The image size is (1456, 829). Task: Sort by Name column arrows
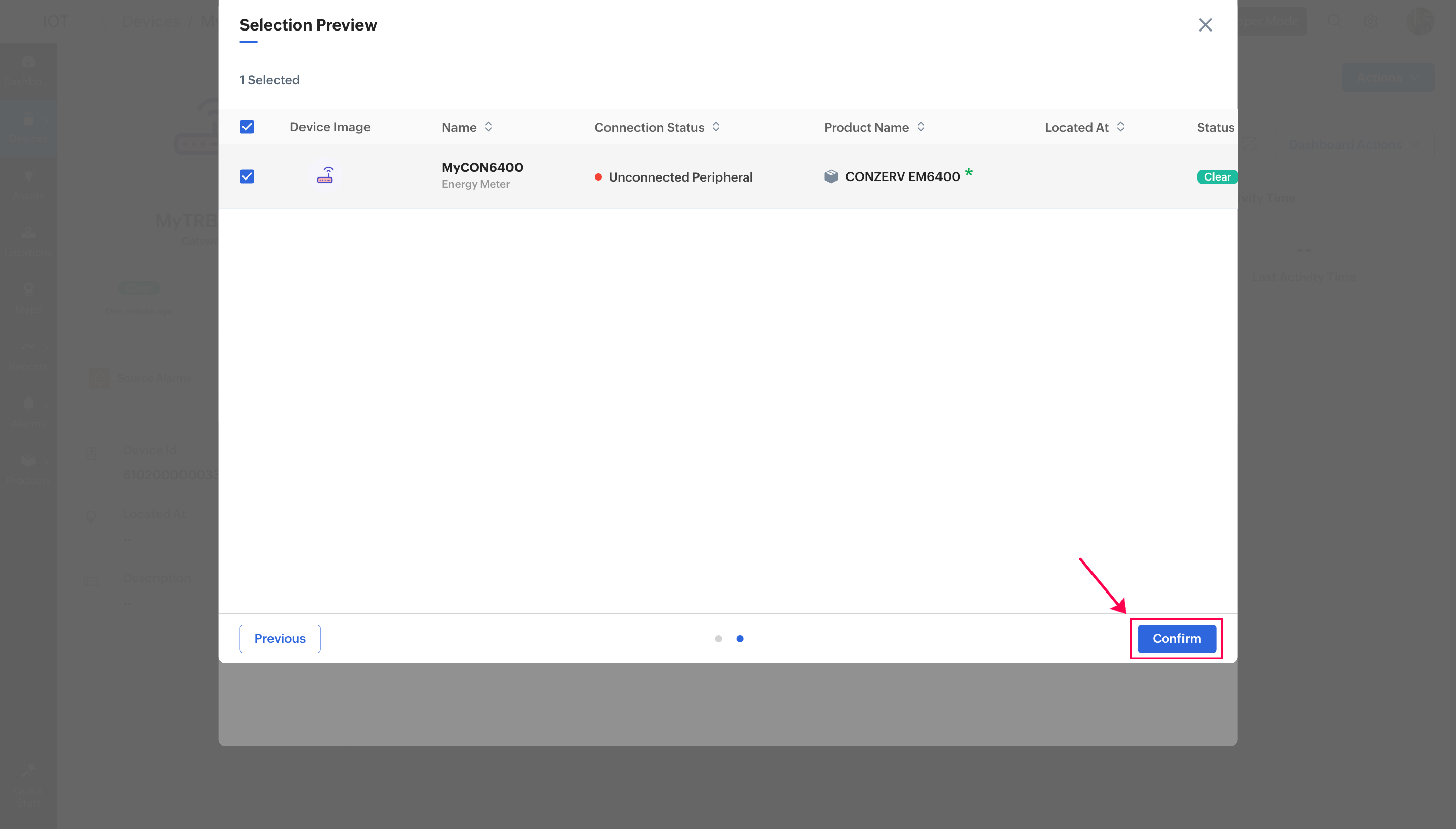click(488, 127)
